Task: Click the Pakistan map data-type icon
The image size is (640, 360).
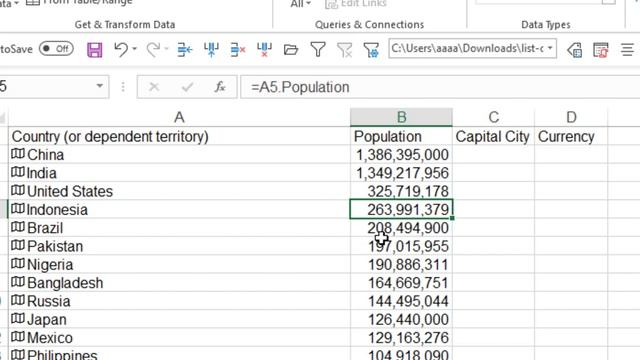Action: [18, 245]
